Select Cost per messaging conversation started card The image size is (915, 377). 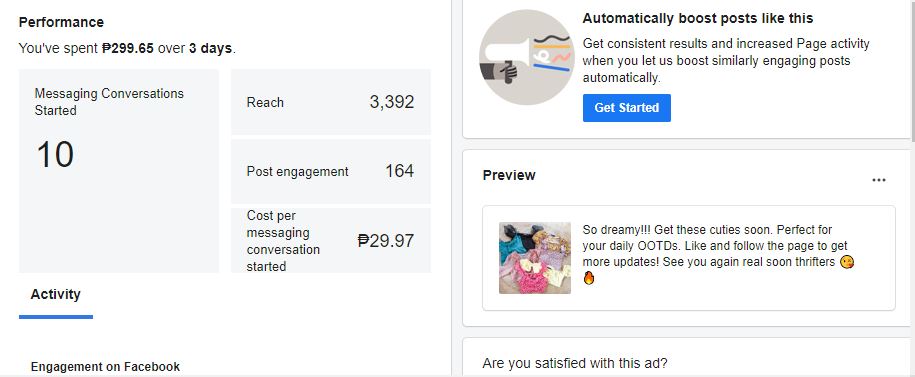pos(331,240)
